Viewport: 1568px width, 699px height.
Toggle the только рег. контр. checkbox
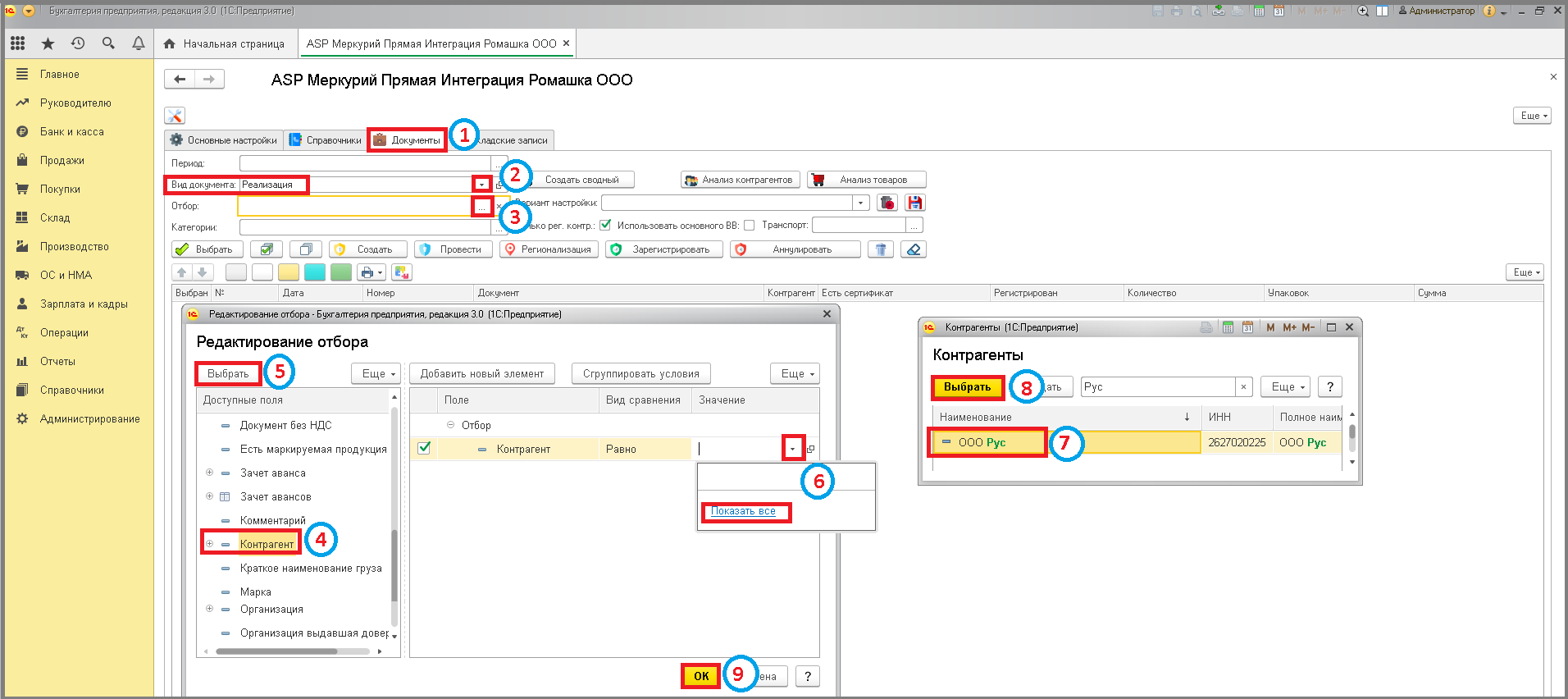(x=605, y=225)
